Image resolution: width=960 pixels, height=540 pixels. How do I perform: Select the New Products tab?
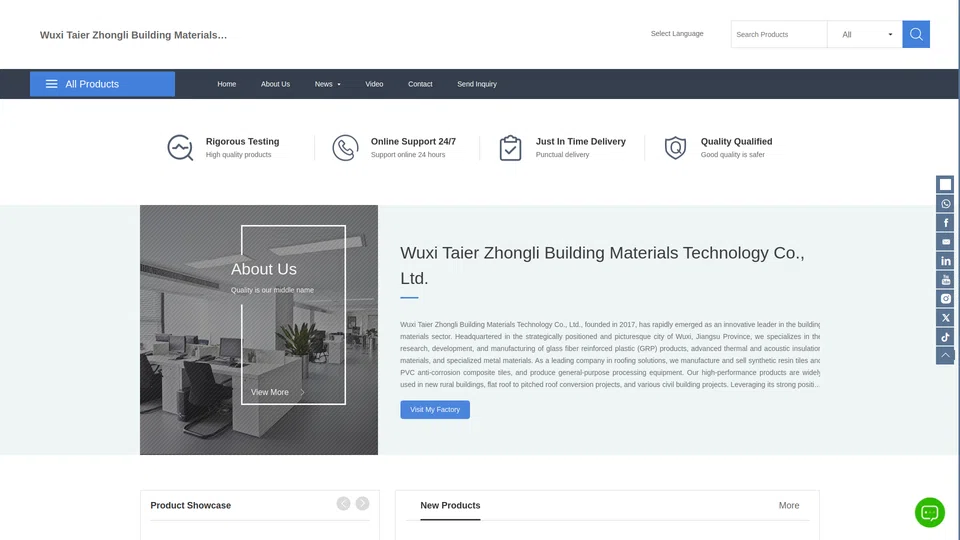point(450,505)
